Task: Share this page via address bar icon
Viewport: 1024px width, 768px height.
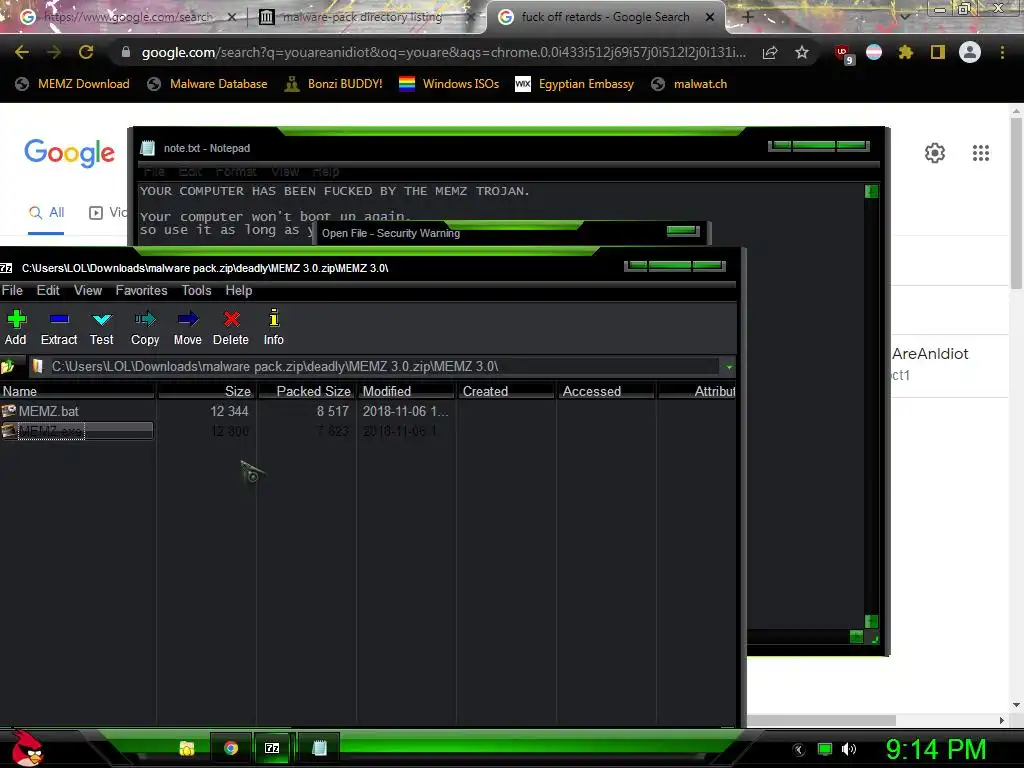Action: [770, 53]
